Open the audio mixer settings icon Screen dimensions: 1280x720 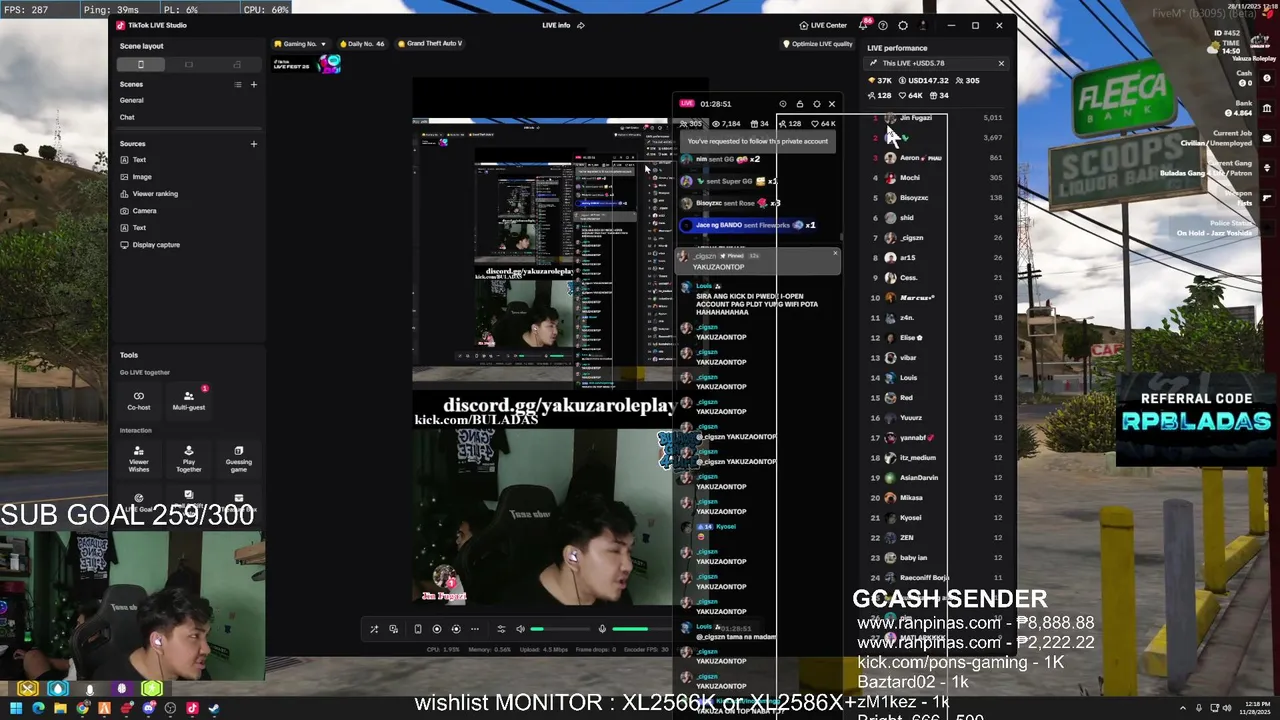point(501,629)
